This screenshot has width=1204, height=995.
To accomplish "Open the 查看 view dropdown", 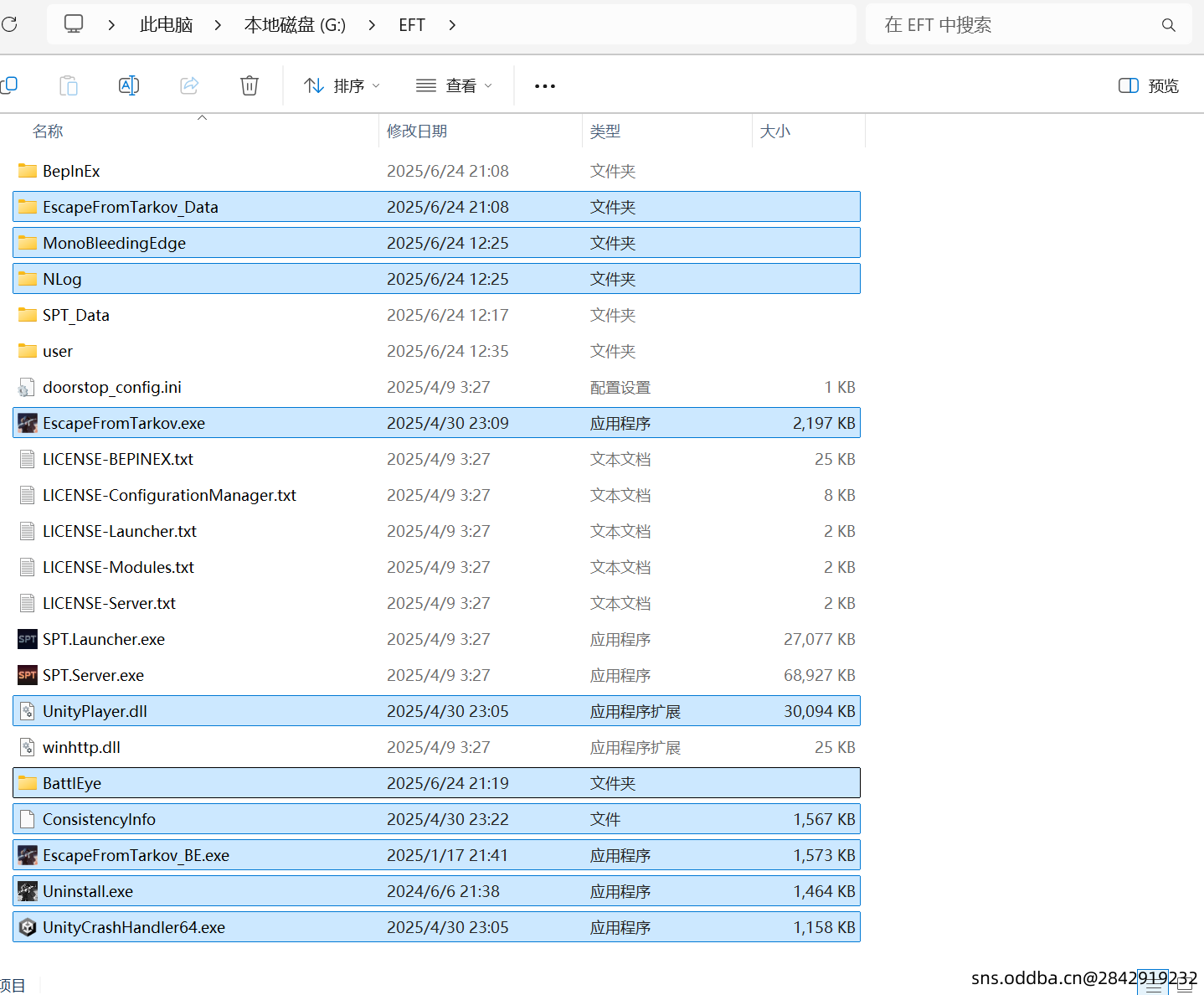I will (x=454, y=85).
